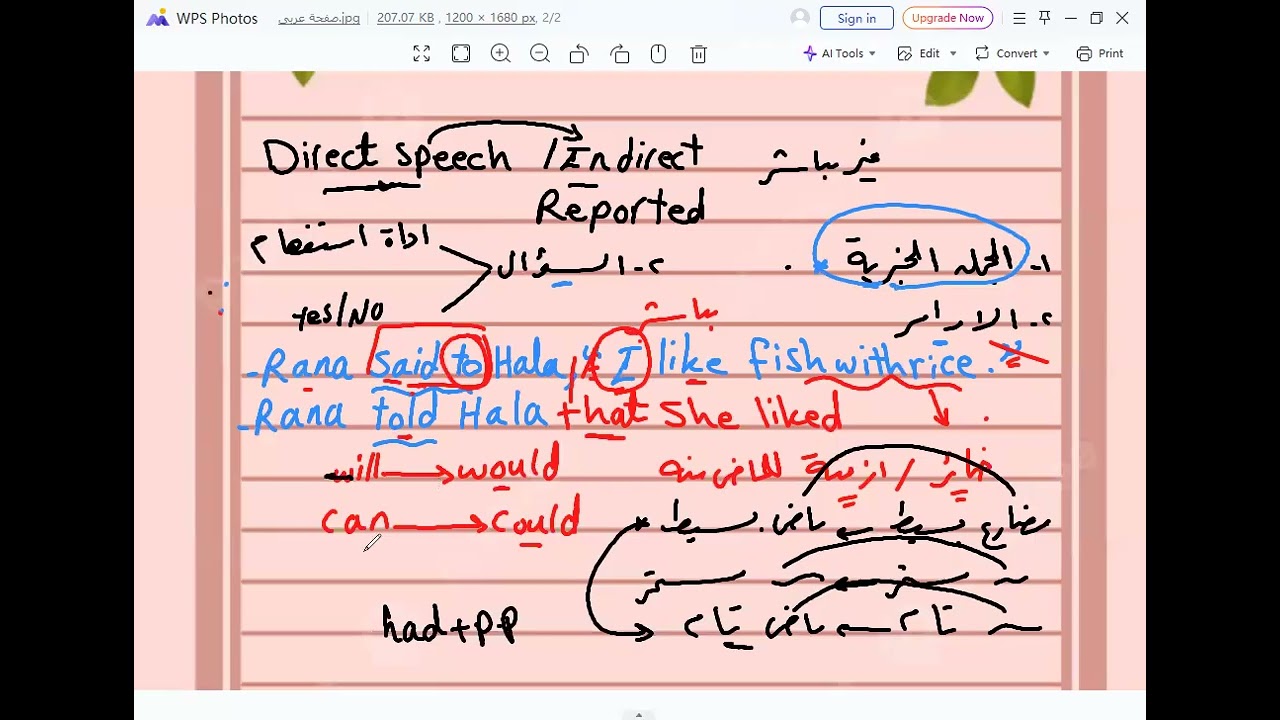Click the displayed notes image

640,380
